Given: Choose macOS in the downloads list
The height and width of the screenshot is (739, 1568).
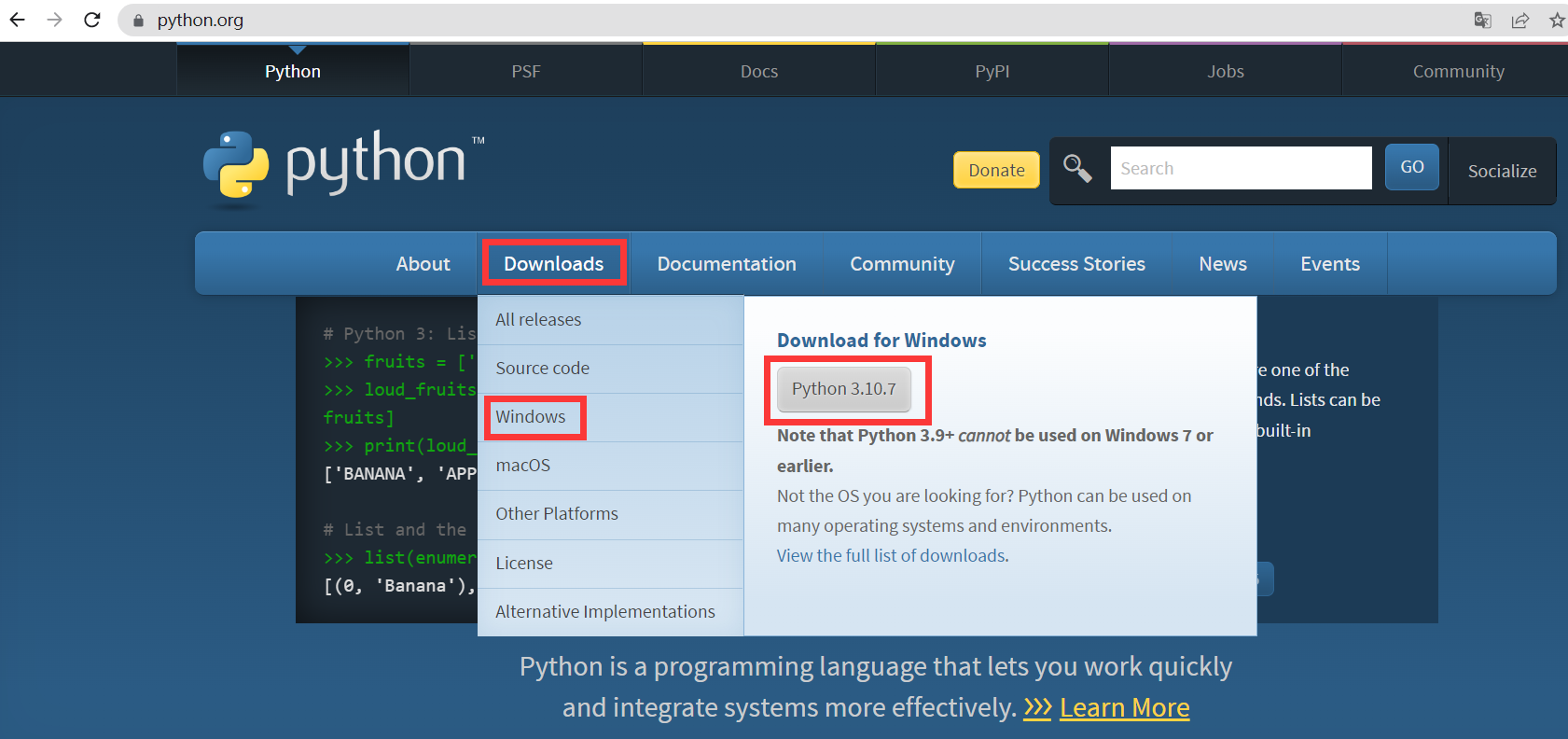Looking at the screenshot, I should (523, 466).
